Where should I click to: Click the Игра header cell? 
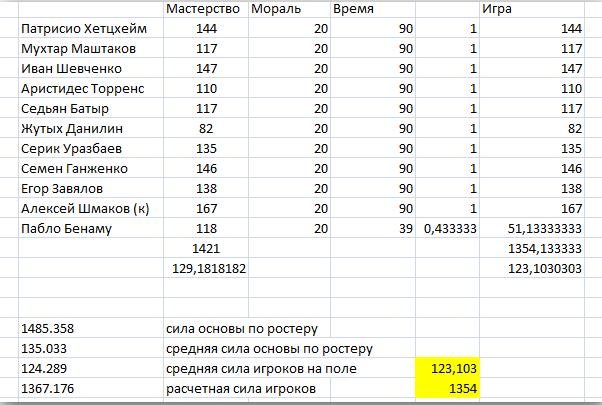(540, 9)
